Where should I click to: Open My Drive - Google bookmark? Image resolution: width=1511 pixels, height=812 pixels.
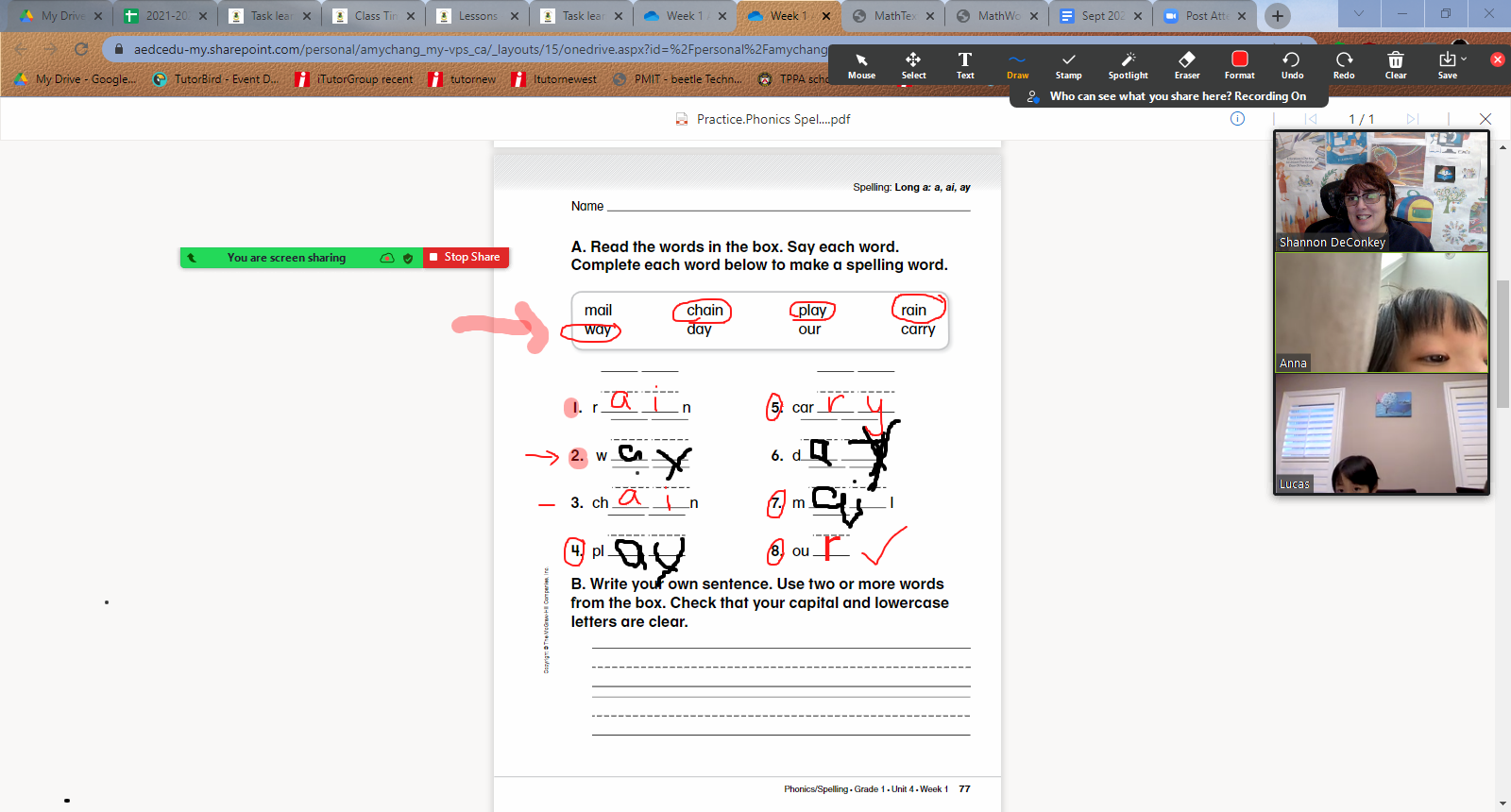point(76,79)
